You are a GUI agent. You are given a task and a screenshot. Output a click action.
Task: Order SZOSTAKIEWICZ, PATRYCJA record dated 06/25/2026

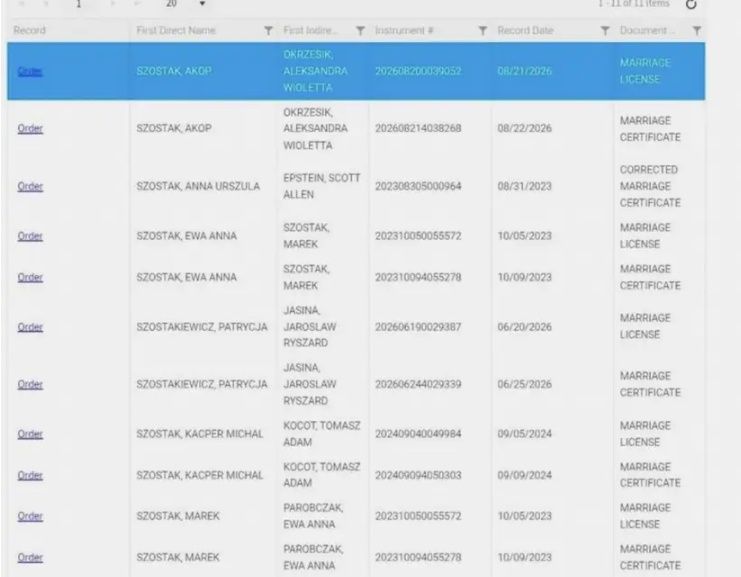30,385
